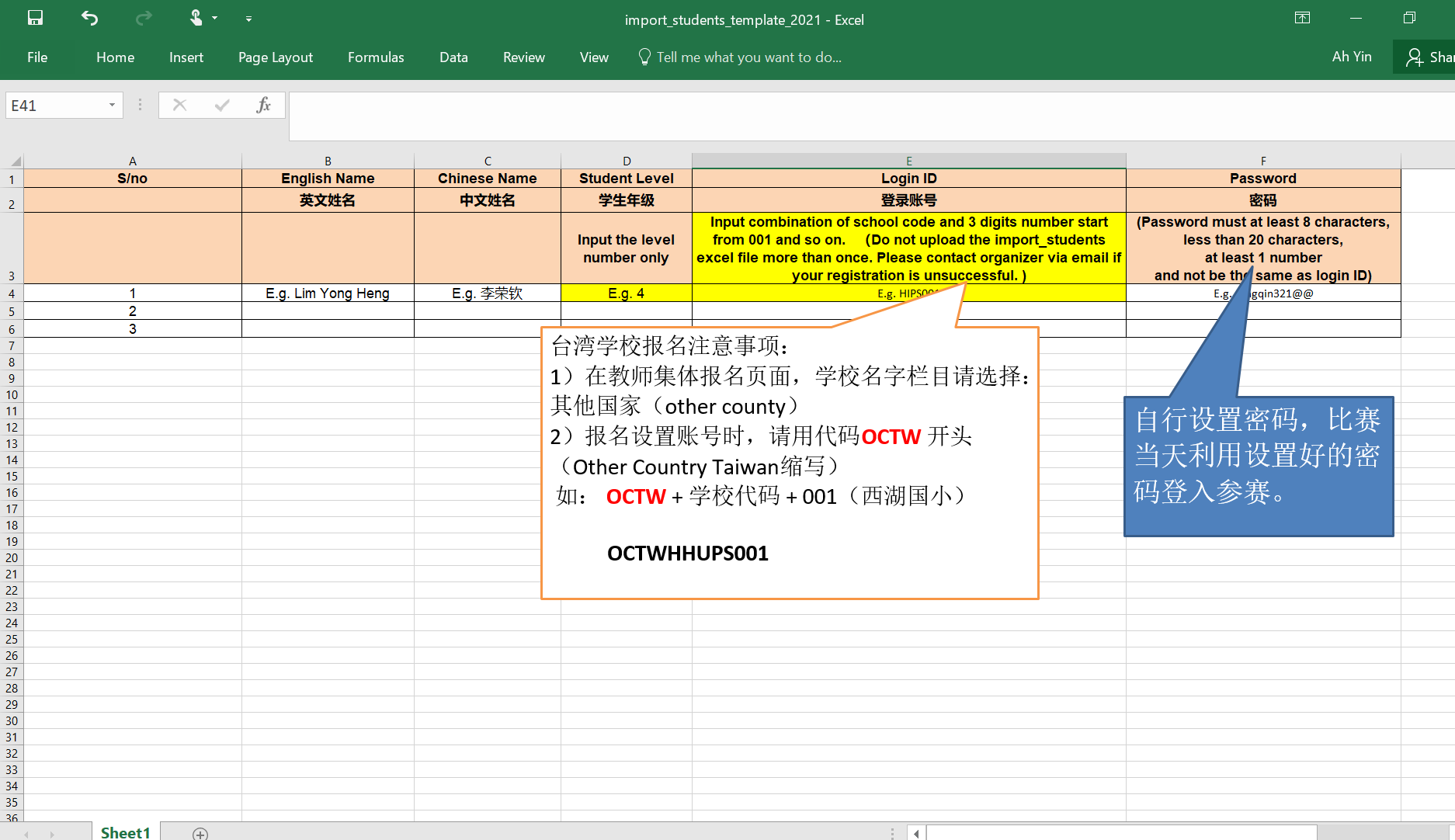Click the Undo arrow icon

(89, 18)
